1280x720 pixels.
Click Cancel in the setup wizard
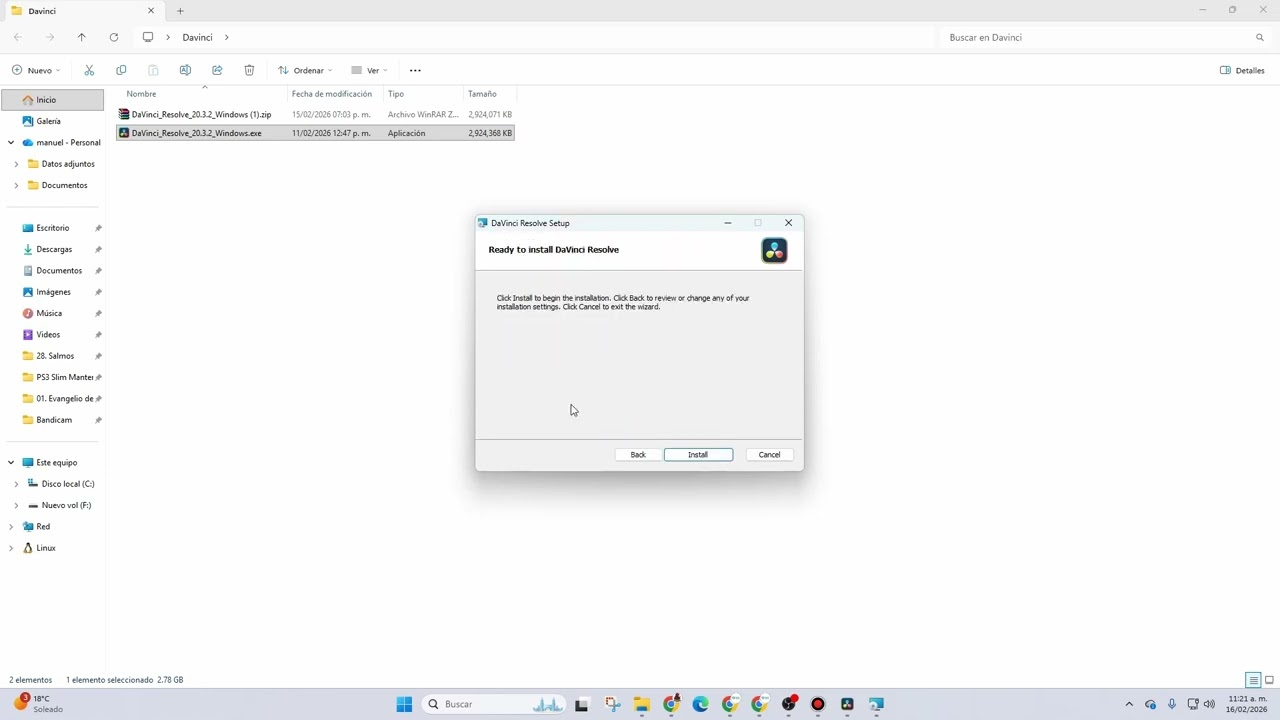click(x=769, y=455)
